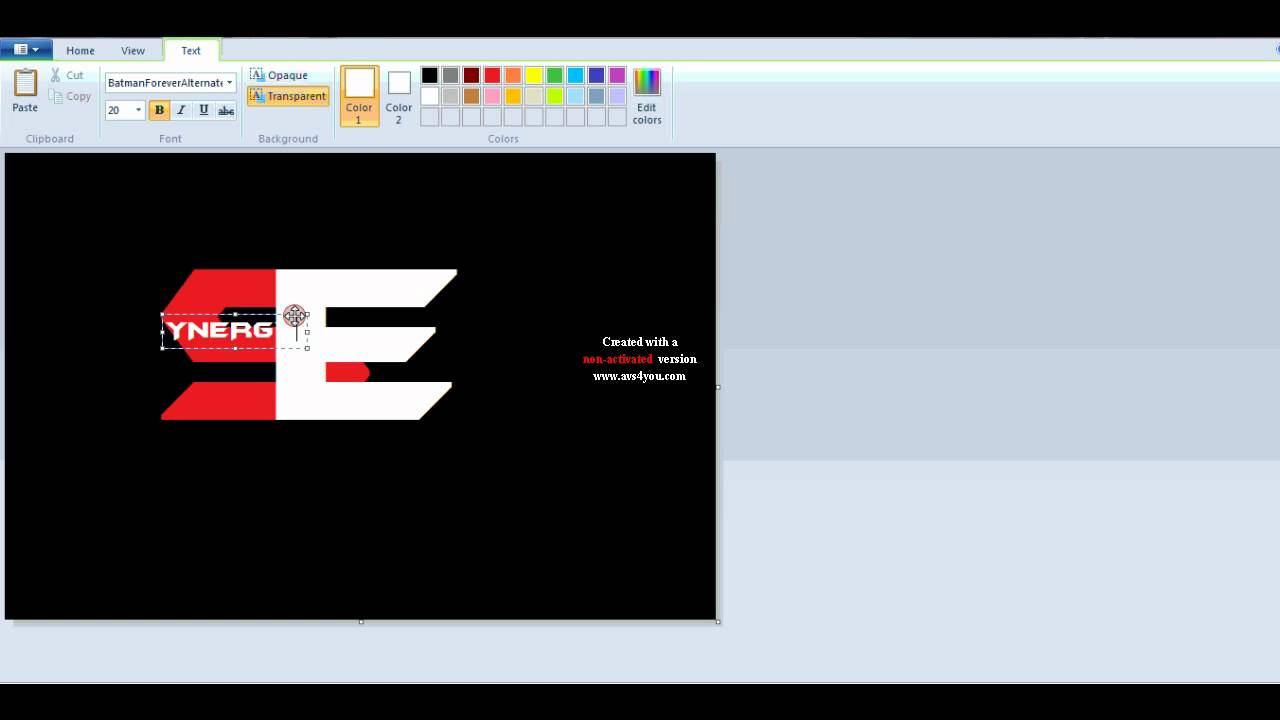Pick the purple color swatch
Image resolution: width=1280 pixels, height=720 pixels.
618,75
